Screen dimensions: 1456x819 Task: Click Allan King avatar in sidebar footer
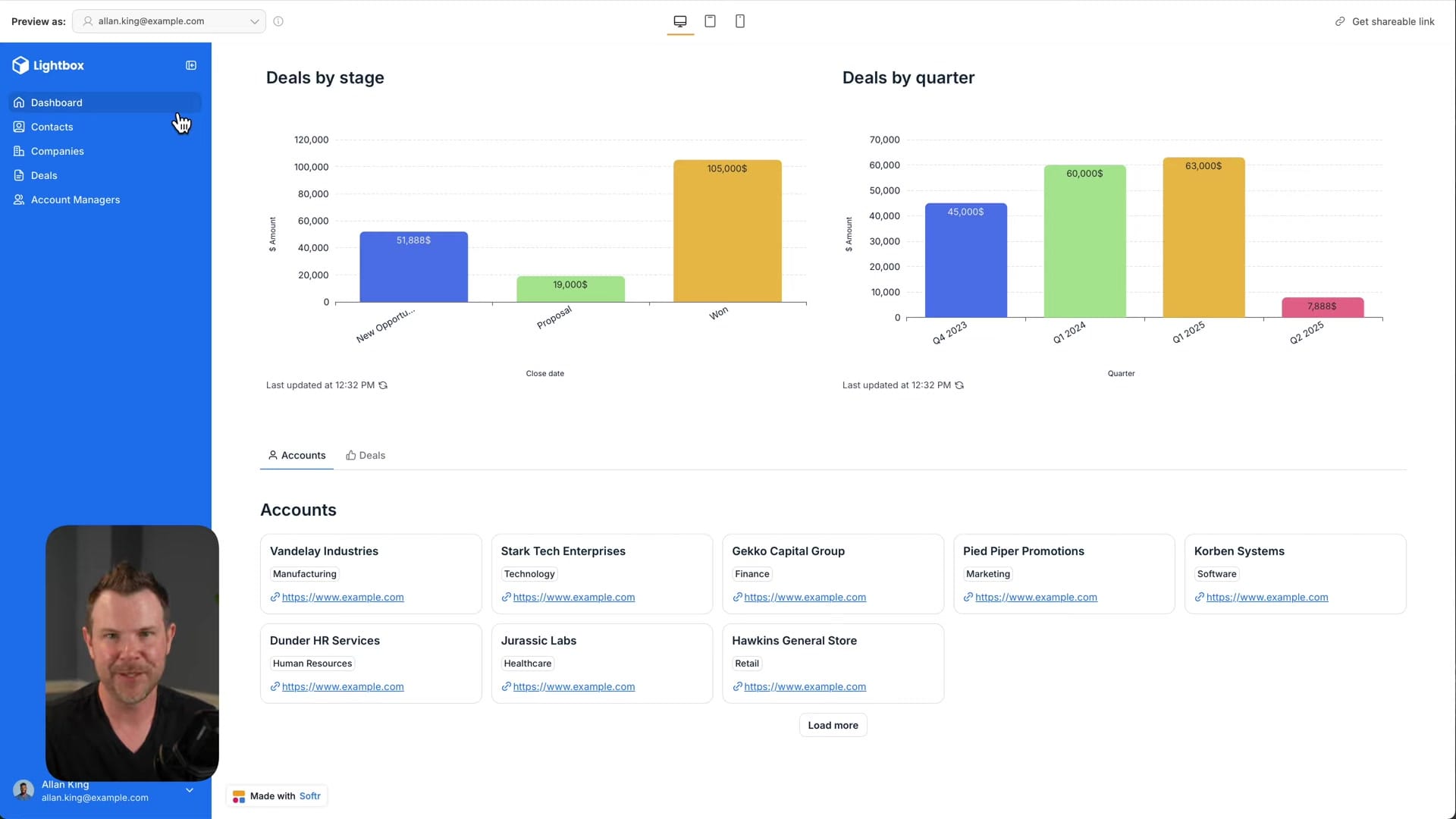(x=24, y=791)
